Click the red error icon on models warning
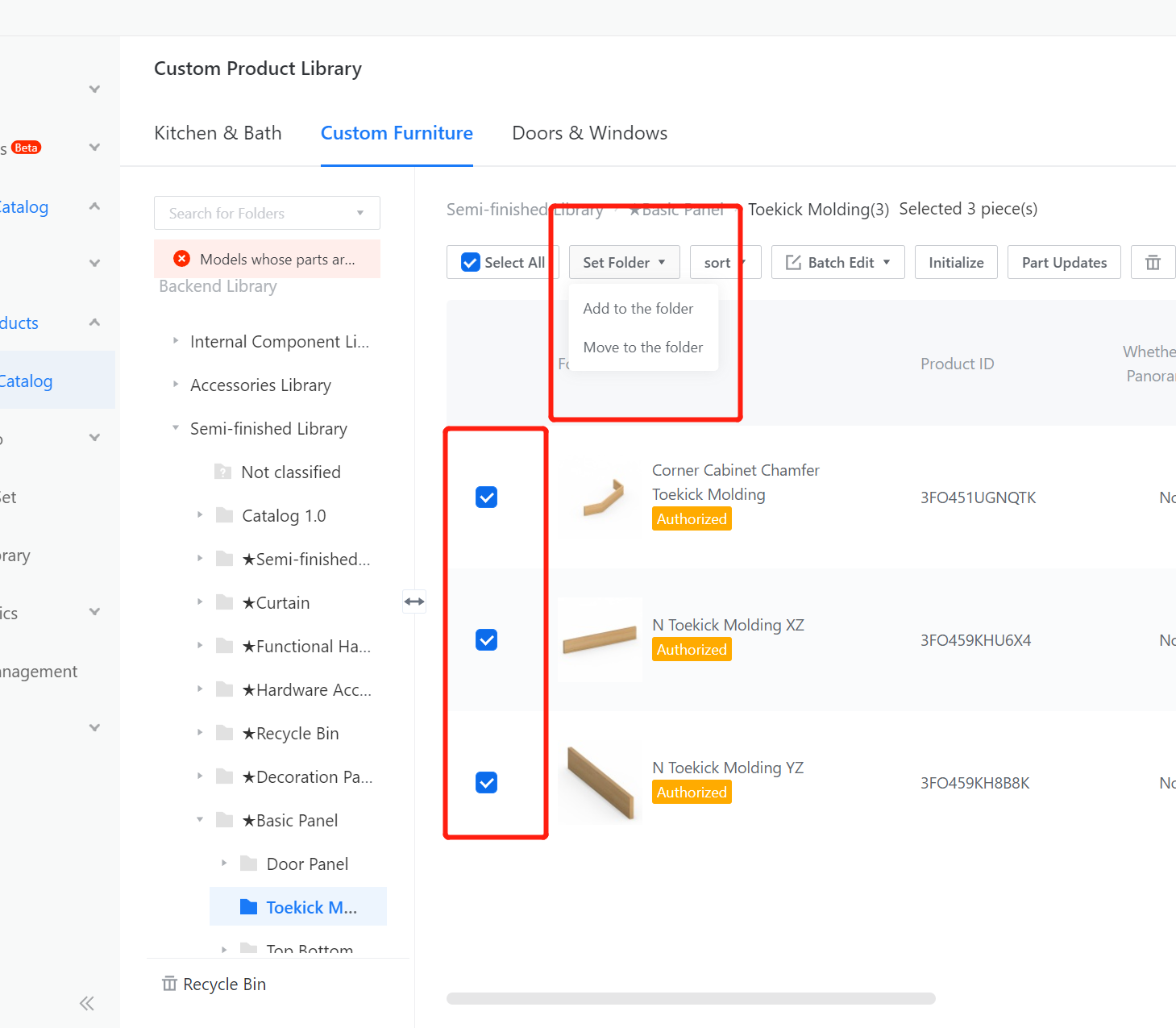1176x1028 pixels. click(x=182, y=259)
